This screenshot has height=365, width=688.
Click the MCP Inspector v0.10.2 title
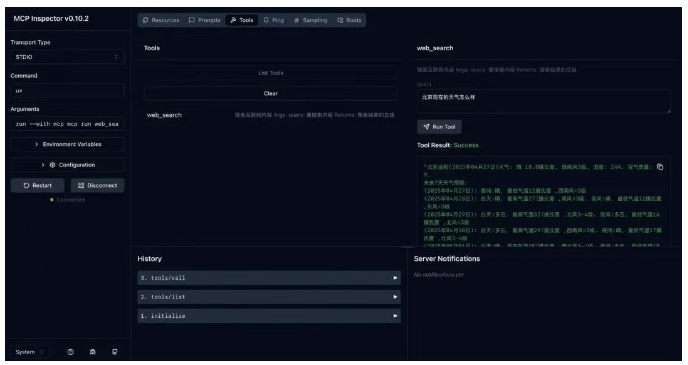coord(51,18)
